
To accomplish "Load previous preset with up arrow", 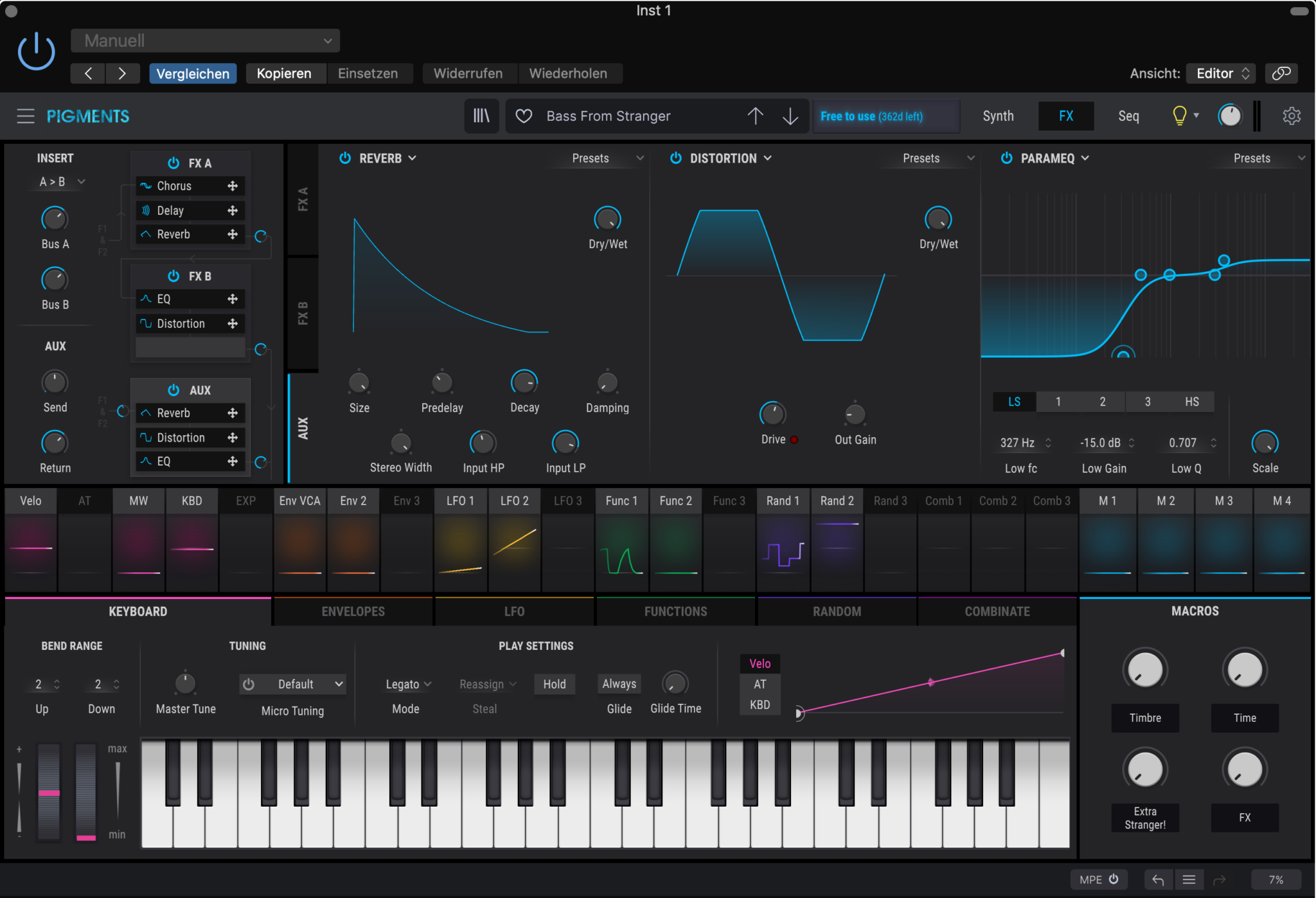I will point(756,116).
